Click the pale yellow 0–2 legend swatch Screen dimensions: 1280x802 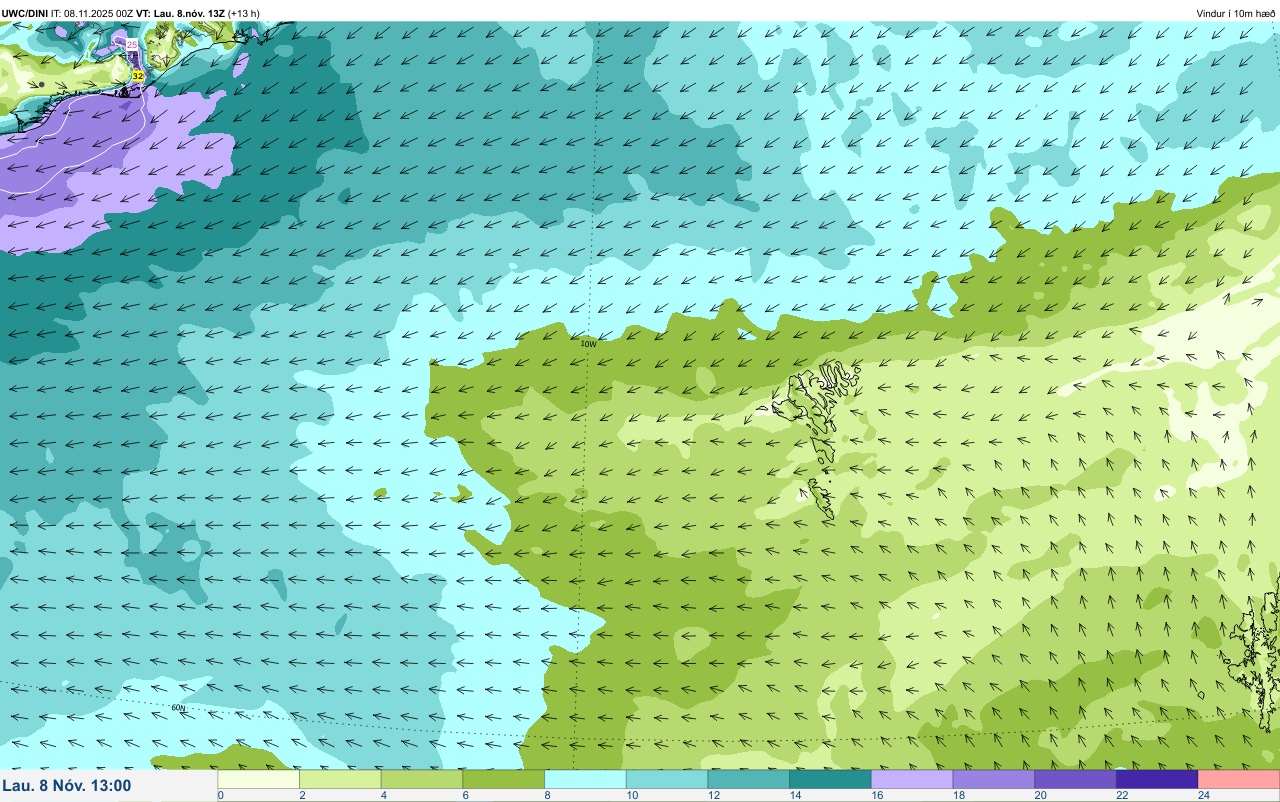pyautogui.click(x=259, y=779)
